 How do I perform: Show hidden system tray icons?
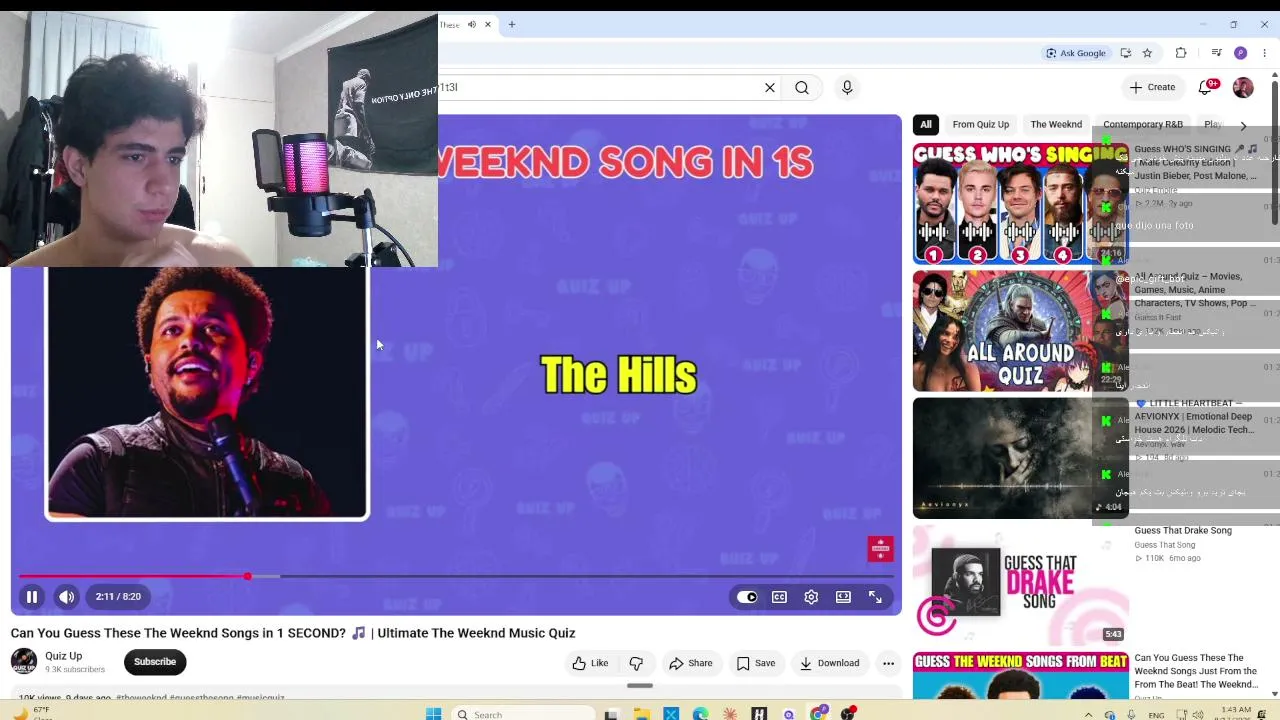click(1088, 715)
